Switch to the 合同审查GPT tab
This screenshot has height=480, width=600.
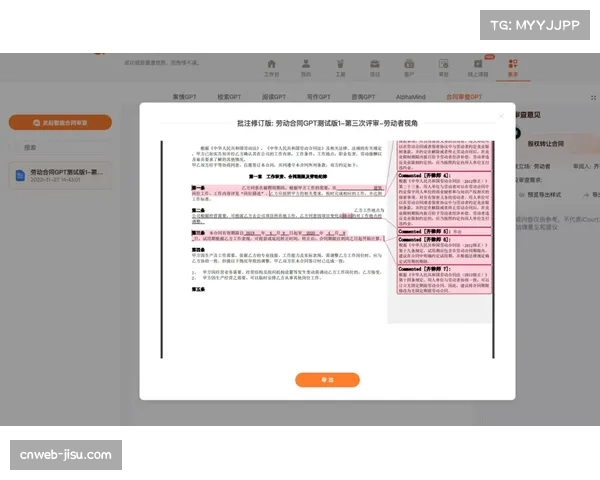[464, 97]
